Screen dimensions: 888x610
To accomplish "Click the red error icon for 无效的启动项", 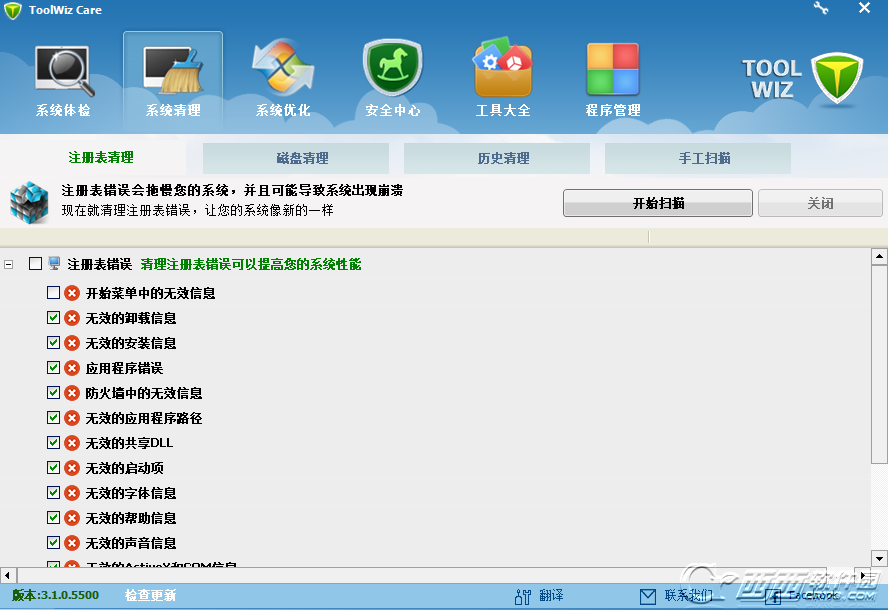I will coord(72,468).
